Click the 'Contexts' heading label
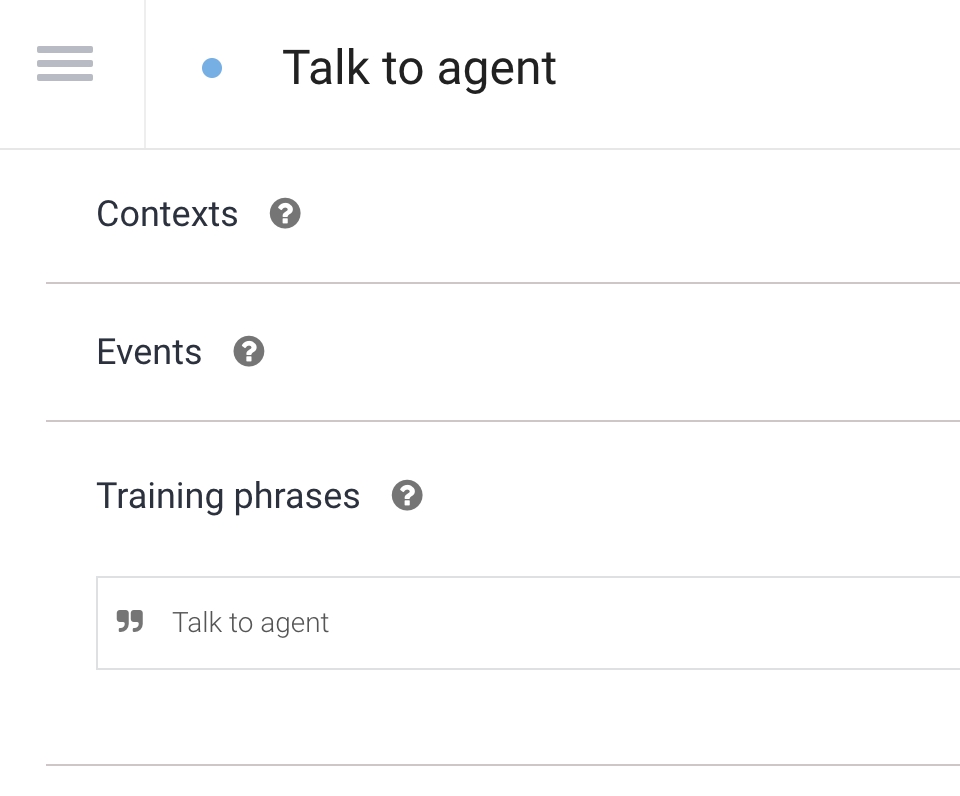 coord(167,214)
